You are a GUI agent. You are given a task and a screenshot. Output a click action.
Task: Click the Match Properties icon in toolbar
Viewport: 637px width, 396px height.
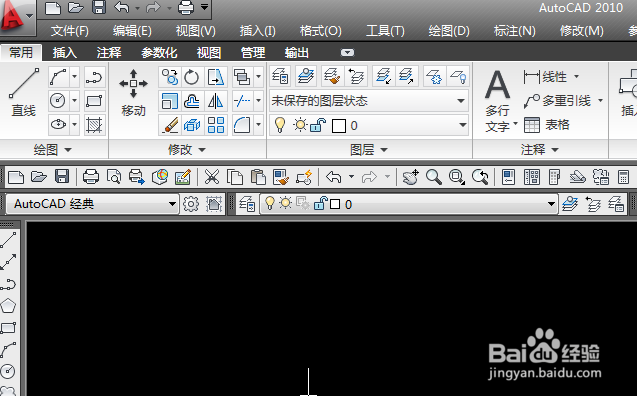[281, 177]
